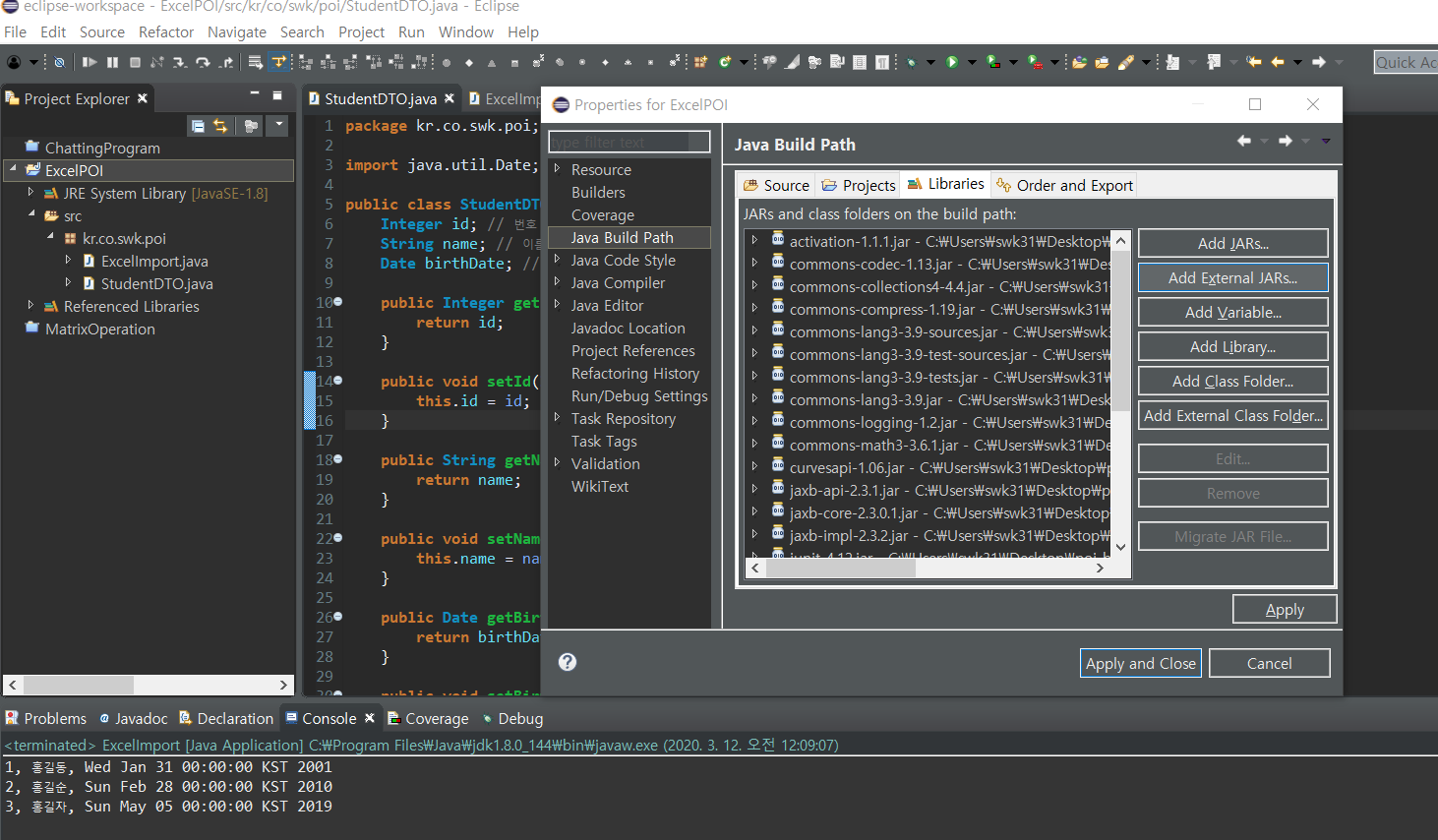Expand the activation-1.1.1.jar entry
The image size is (1438, 840).
pyautogui.click(x=754, y=240)
